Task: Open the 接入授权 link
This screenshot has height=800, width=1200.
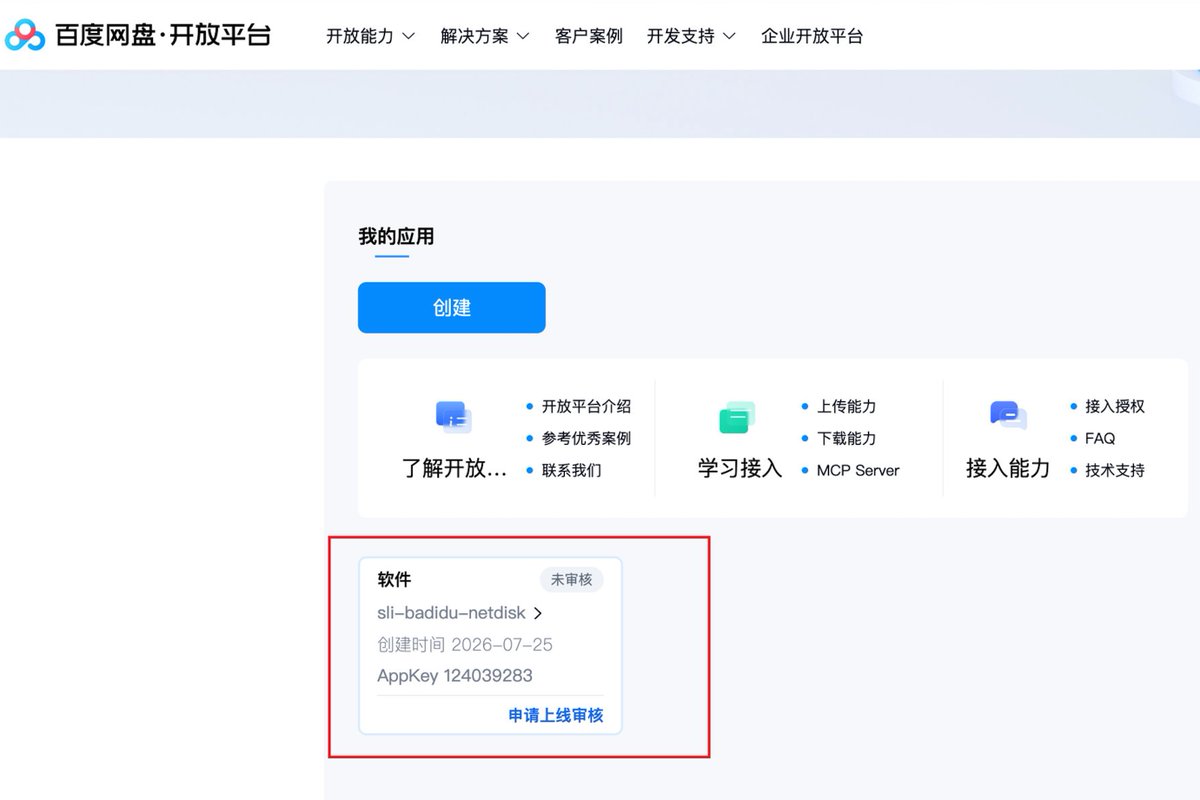Action: pos(1115,407)
